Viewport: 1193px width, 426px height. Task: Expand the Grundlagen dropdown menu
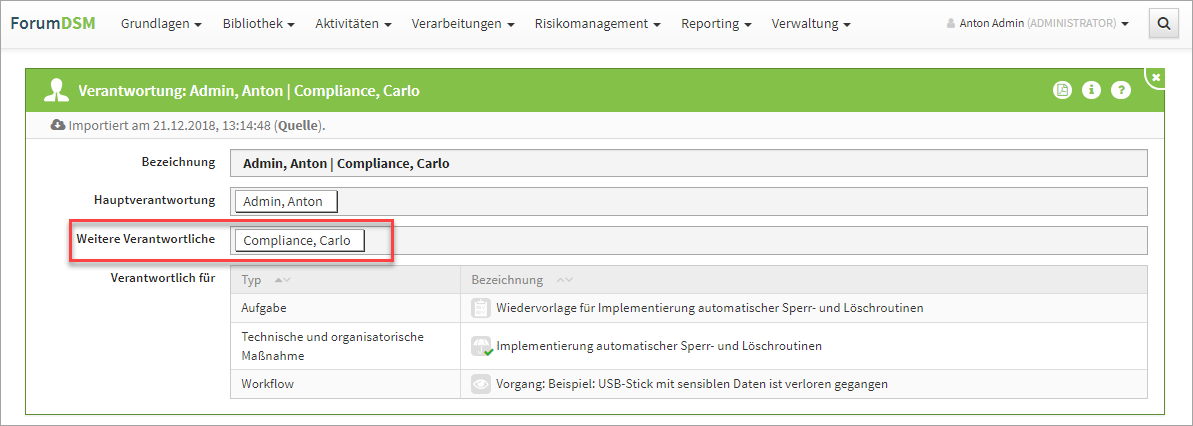tap(161, 24)
